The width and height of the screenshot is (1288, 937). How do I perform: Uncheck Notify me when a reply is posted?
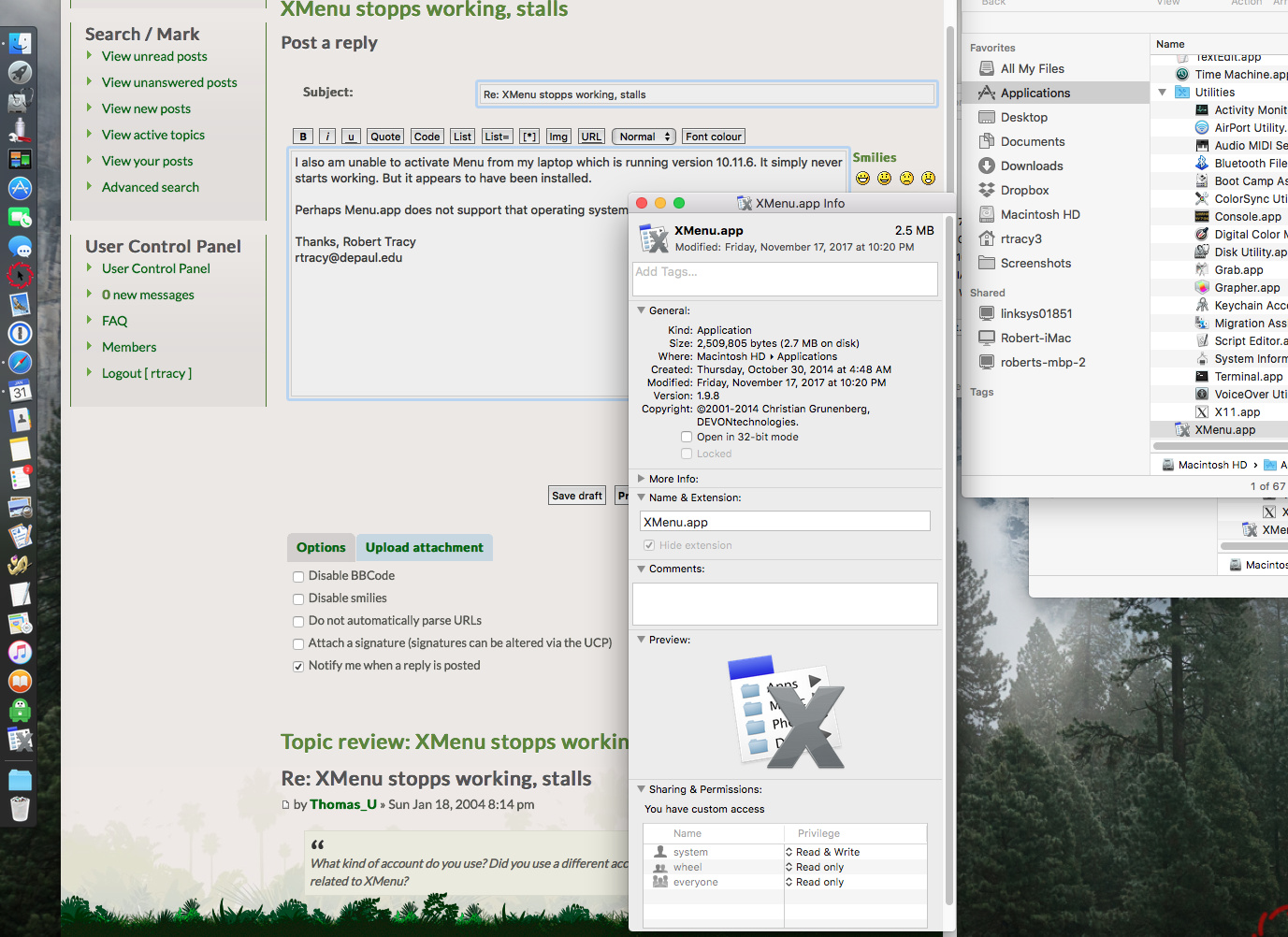coord(298,665)
